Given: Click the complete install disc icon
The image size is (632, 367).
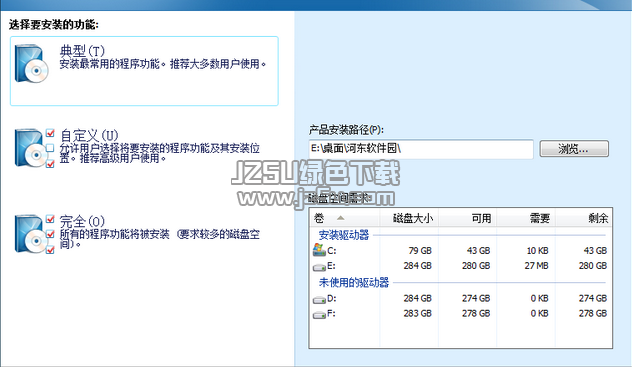Looking at the screenshot, I should click(x=34, y=234).
